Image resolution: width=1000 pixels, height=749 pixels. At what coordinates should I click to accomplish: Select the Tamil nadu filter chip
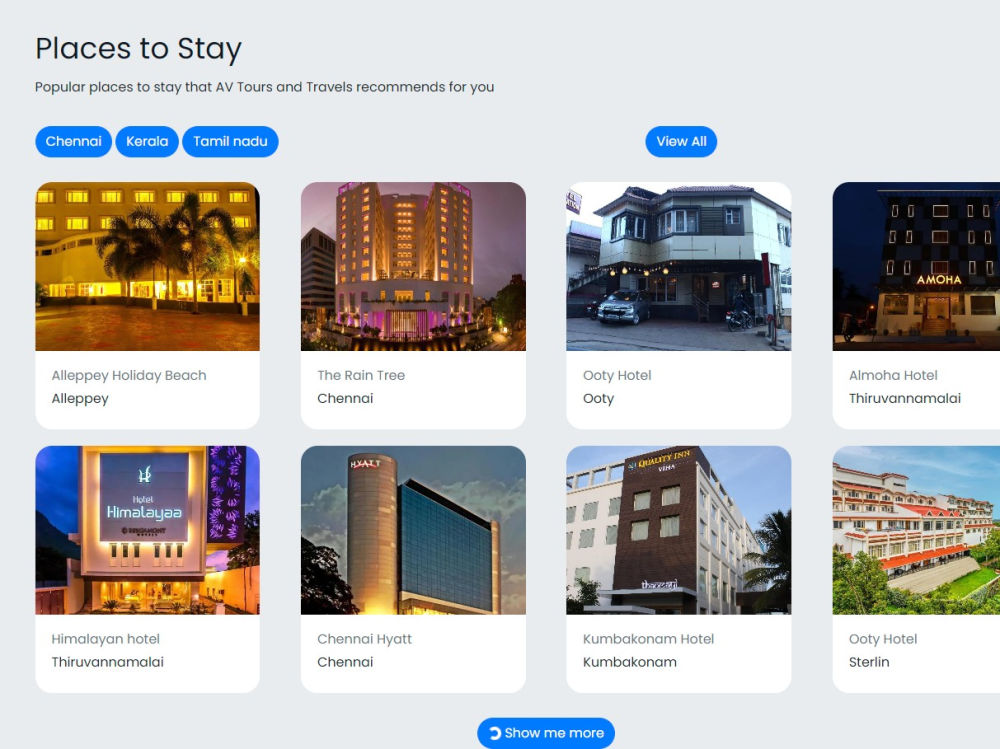230,141
